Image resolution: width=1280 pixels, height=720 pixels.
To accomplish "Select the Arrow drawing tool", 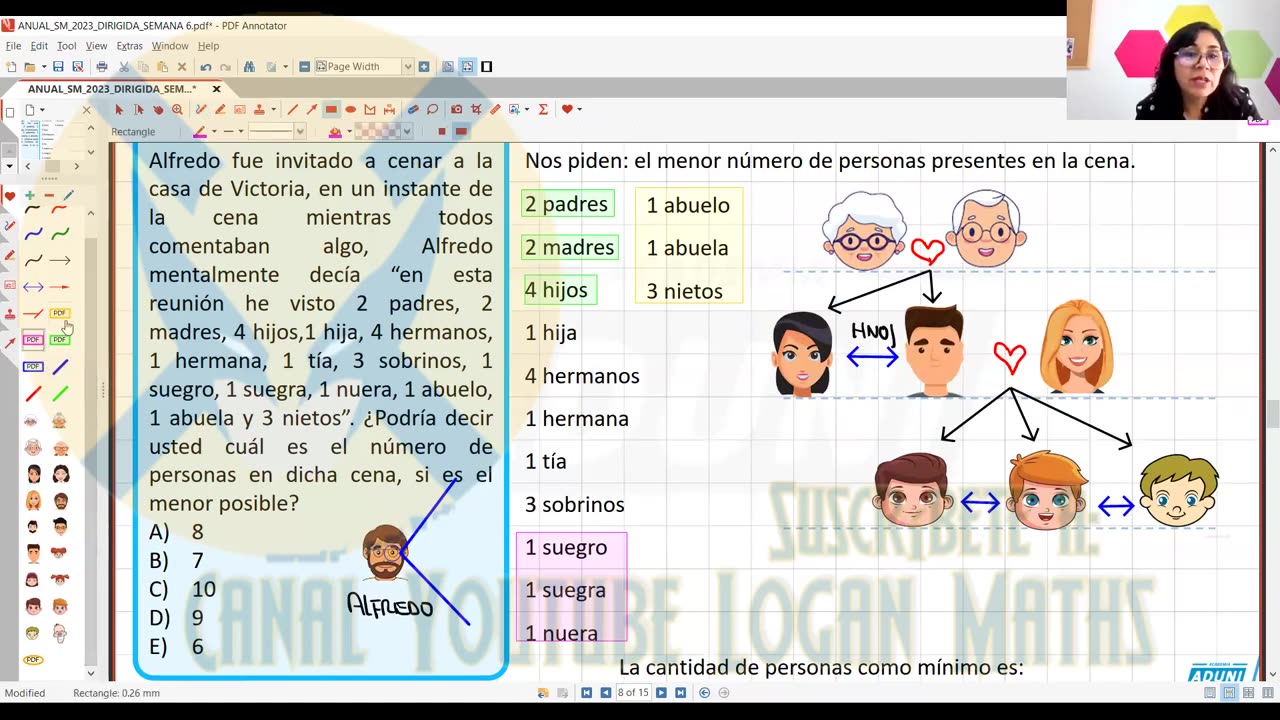I will click(x=312, y=109).
